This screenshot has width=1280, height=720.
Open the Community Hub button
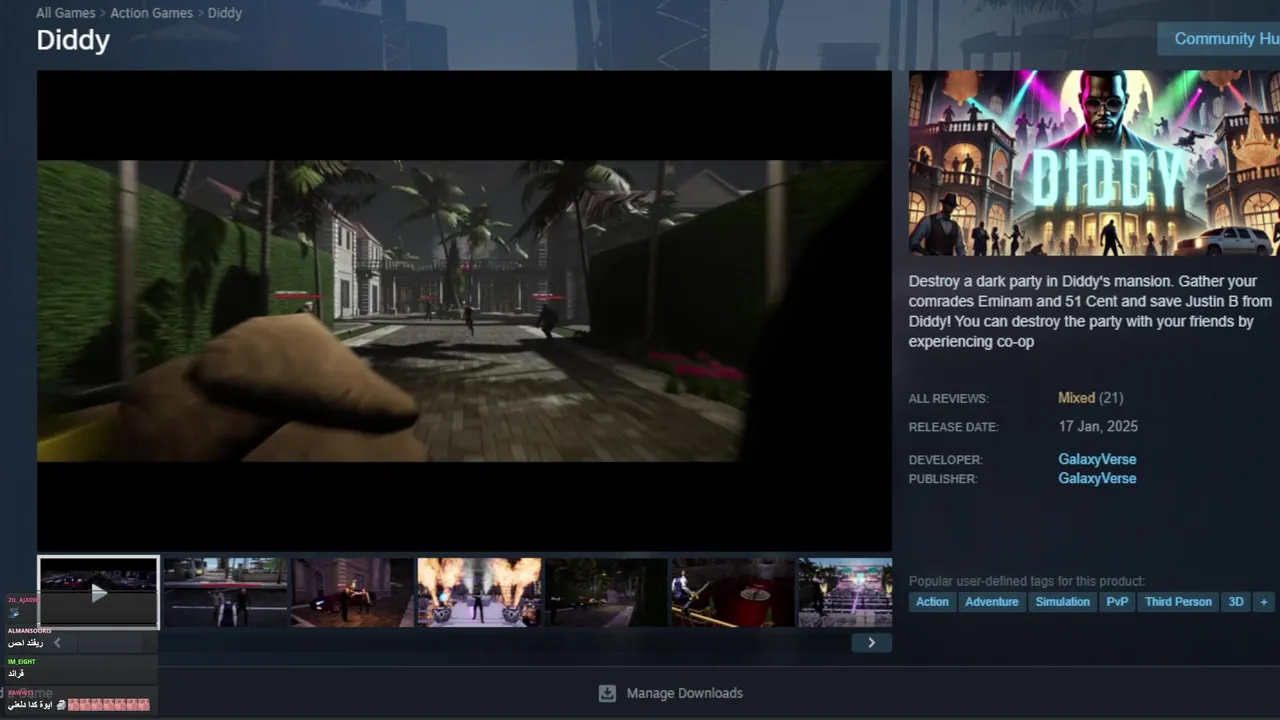click(x=1219, y=39)
